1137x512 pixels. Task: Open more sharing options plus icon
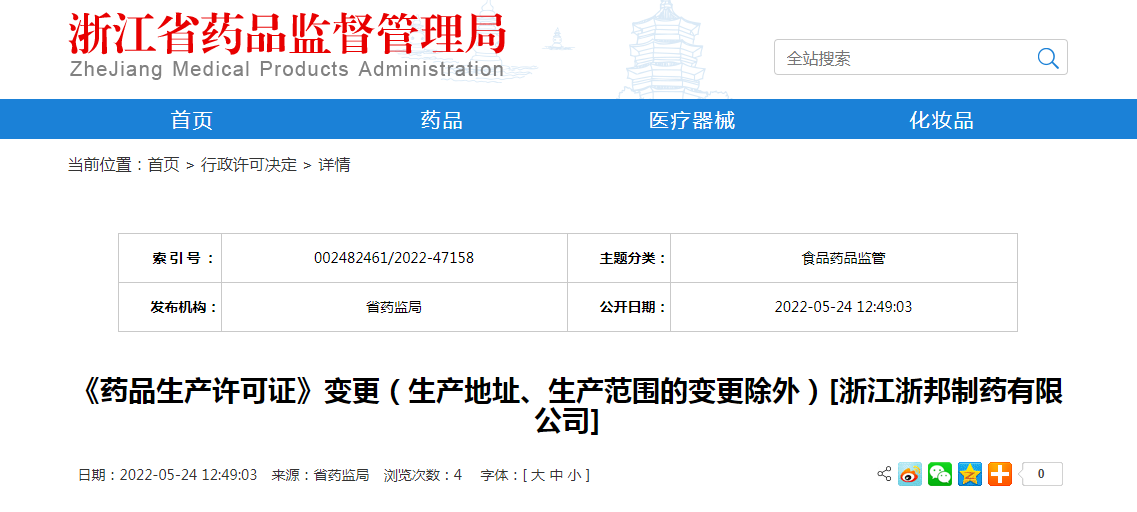[x=1000, y=474]
